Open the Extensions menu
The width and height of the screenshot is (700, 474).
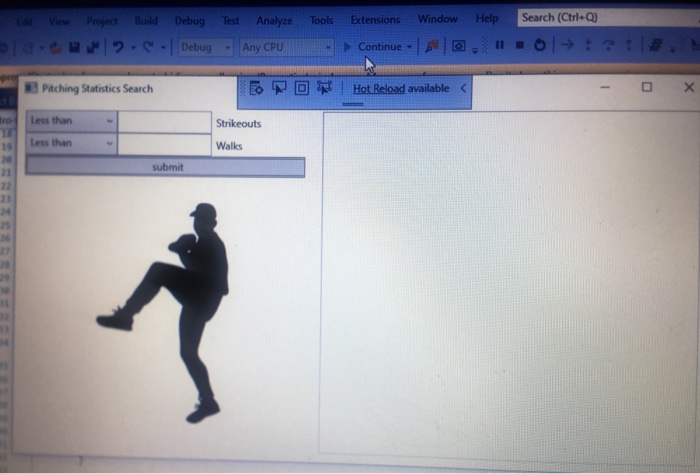pos(375,19)
